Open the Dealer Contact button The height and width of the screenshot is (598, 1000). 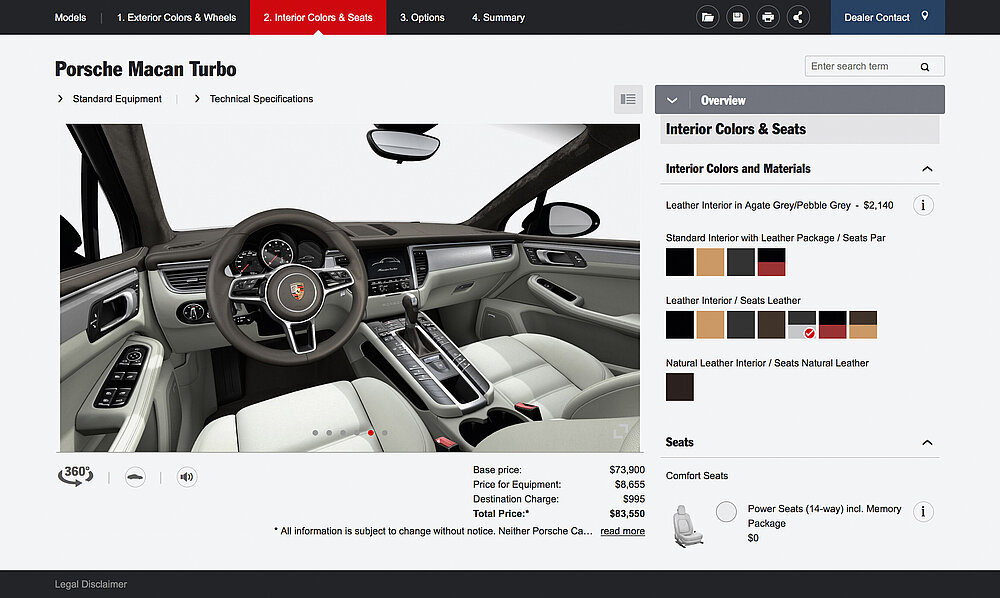[887, 17]
